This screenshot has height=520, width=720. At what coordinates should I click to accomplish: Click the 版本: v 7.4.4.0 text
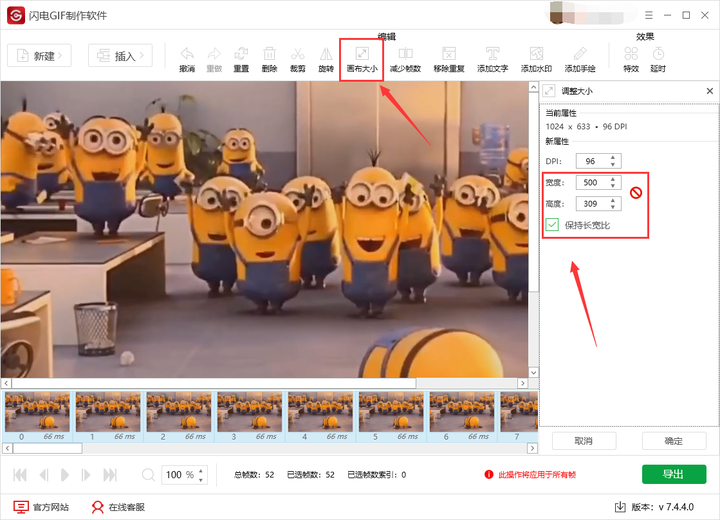(662, 507)
